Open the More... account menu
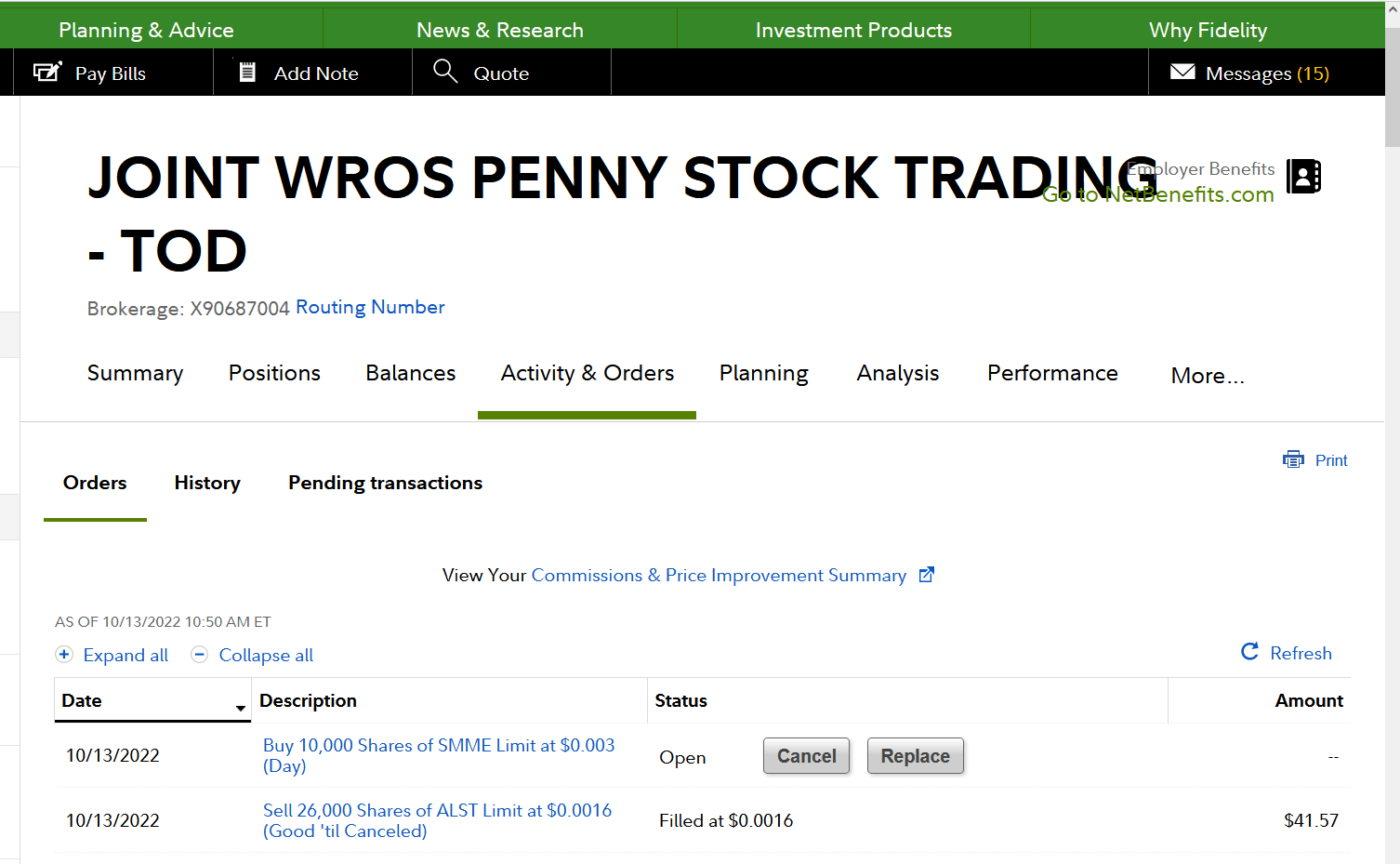 tap(1207, 376)
